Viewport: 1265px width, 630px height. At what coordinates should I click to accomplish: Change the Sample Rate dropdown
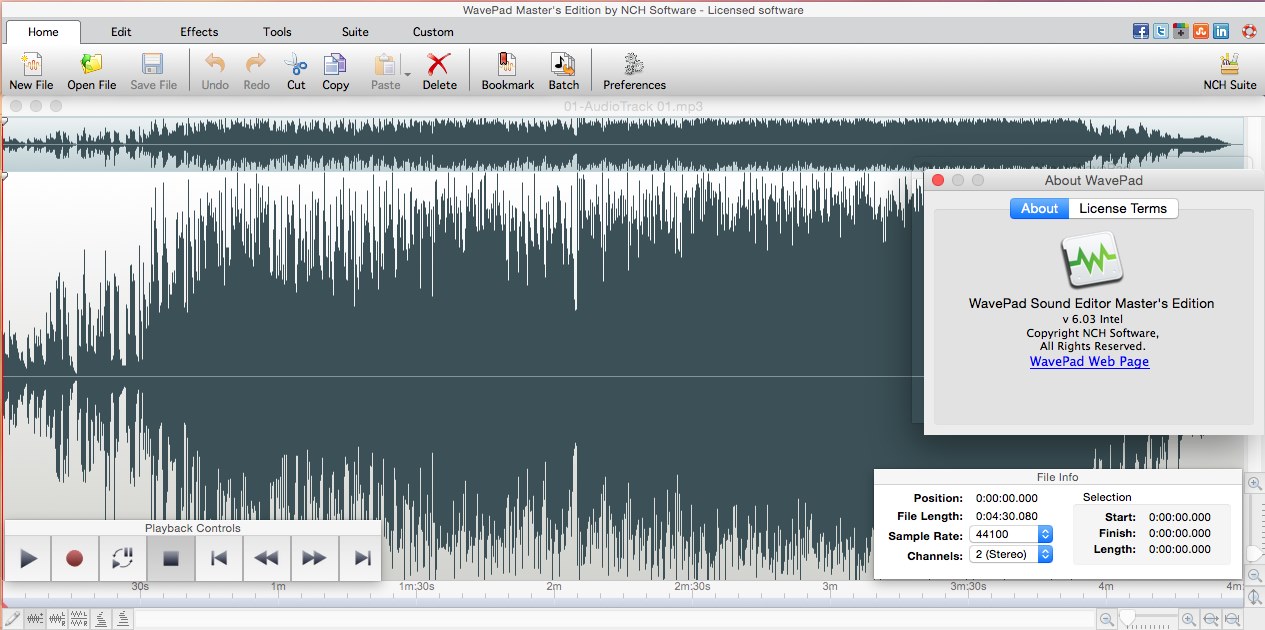(1011, 535)
